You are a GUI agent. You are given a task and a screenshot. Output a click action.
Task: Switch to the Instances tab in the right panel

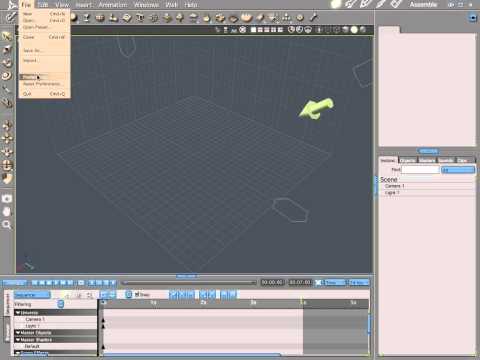tap(388, 160)
